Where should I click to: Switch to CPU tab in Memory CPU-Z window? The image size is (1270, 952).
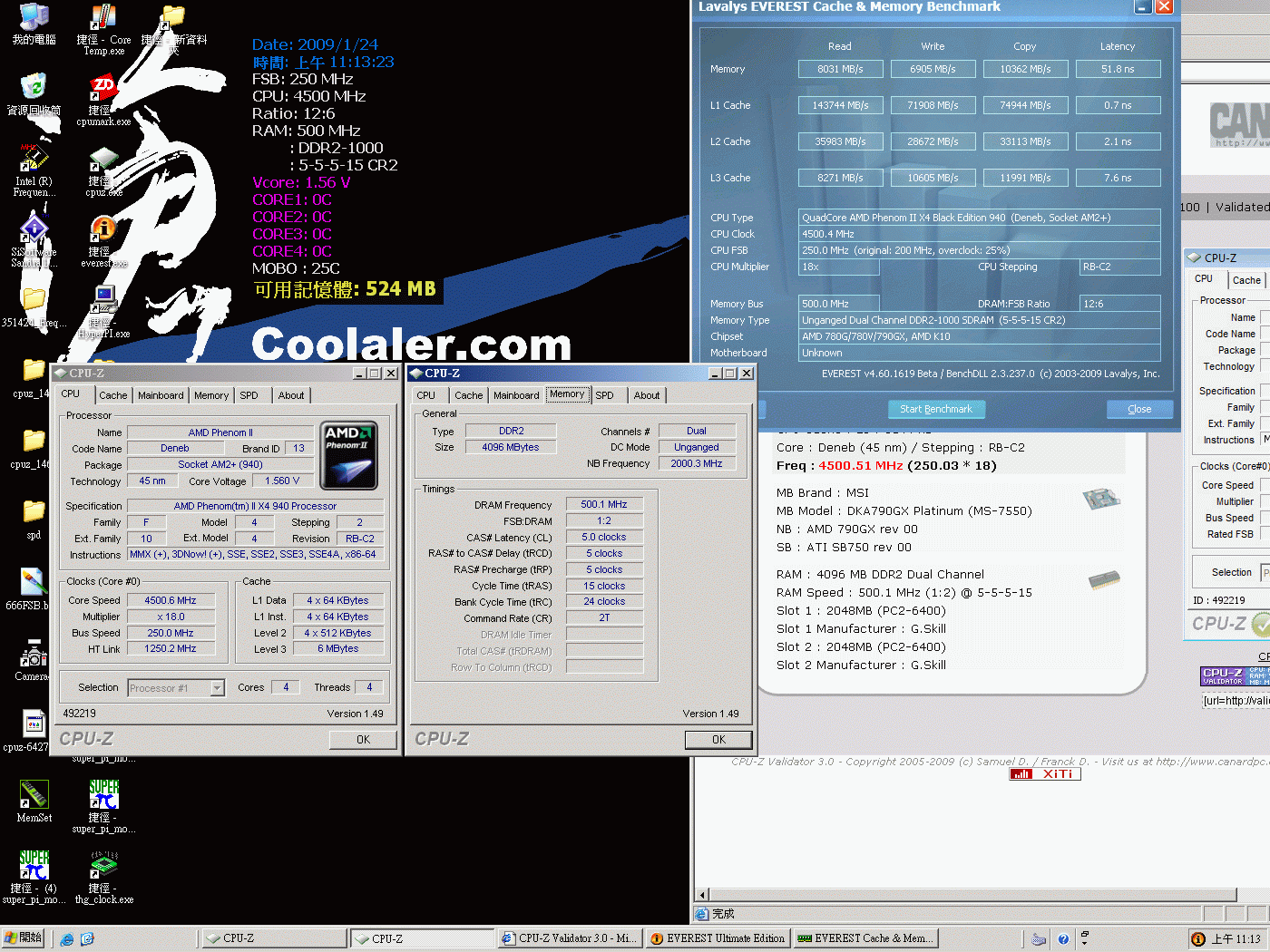pos(426,395)
